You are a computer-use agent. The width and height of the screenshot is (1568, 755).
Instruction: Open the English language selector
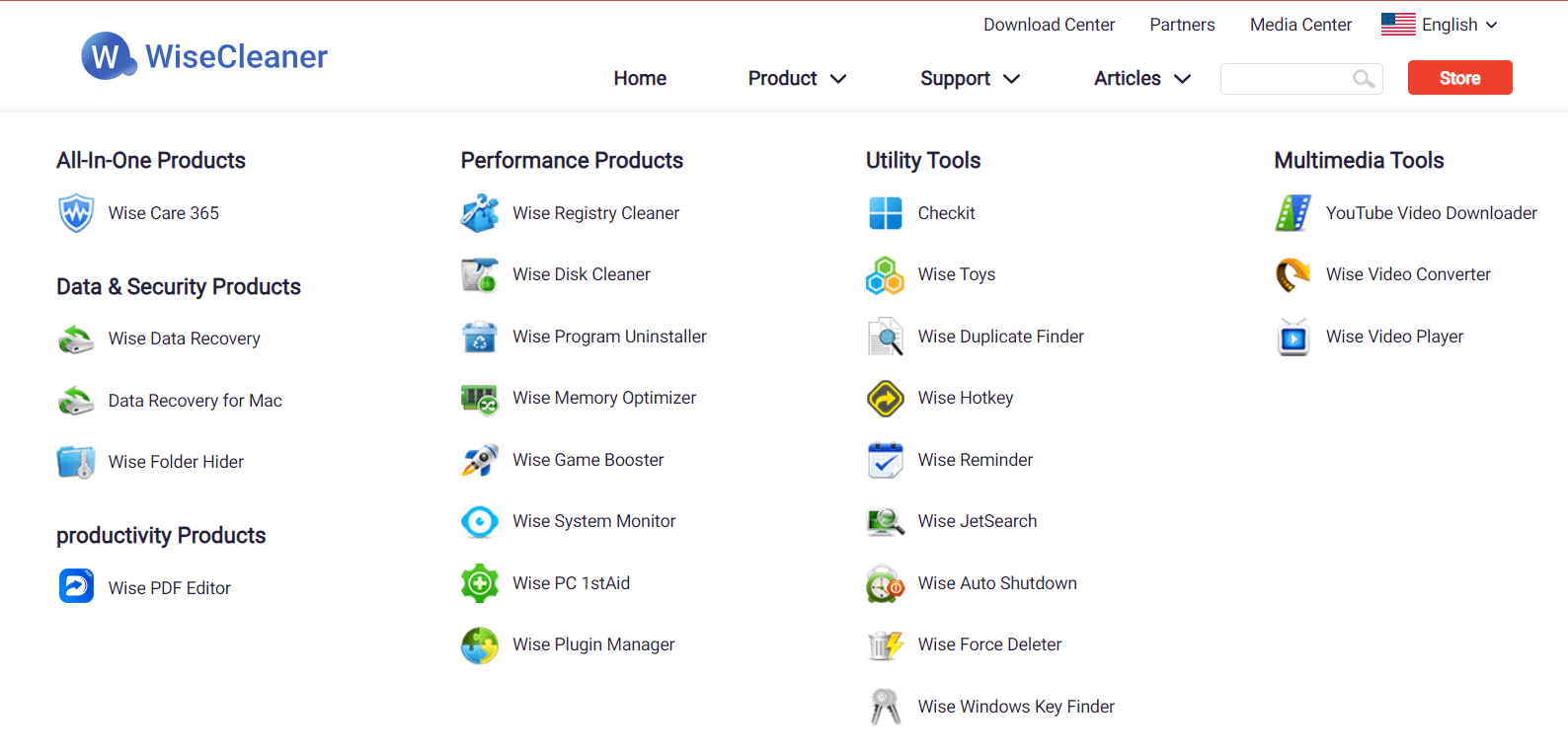(1440, 25)
